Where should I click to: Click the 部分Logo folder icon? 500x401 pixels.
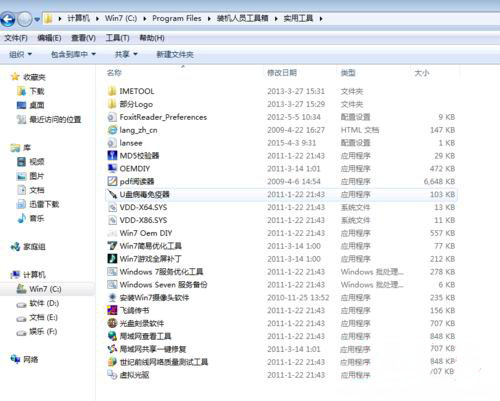pyautogui.click(x=112, y=104)
